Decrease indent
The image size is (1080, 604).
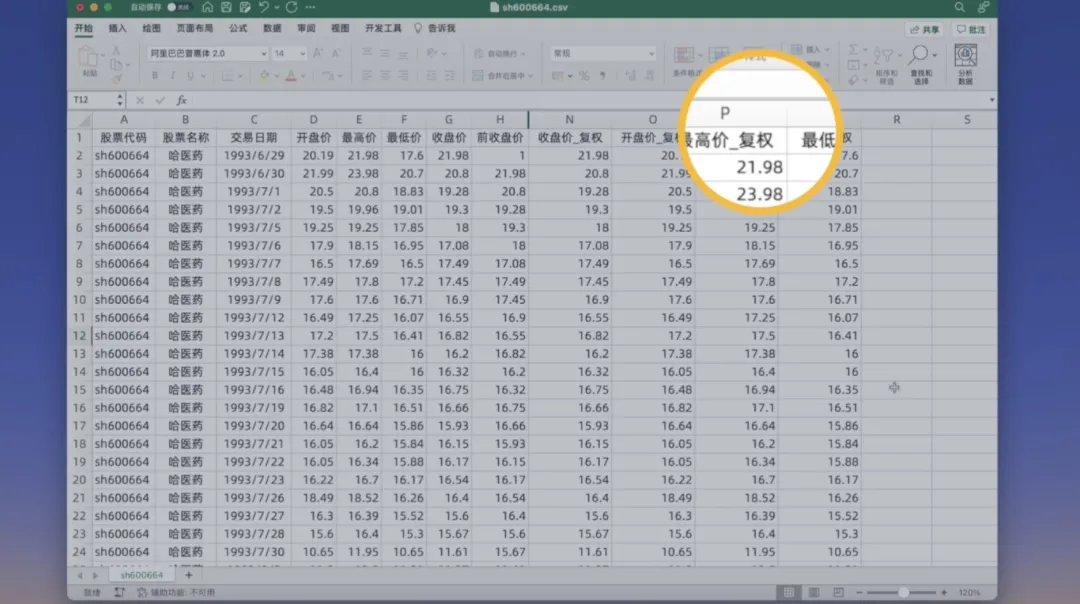[431, 76]
